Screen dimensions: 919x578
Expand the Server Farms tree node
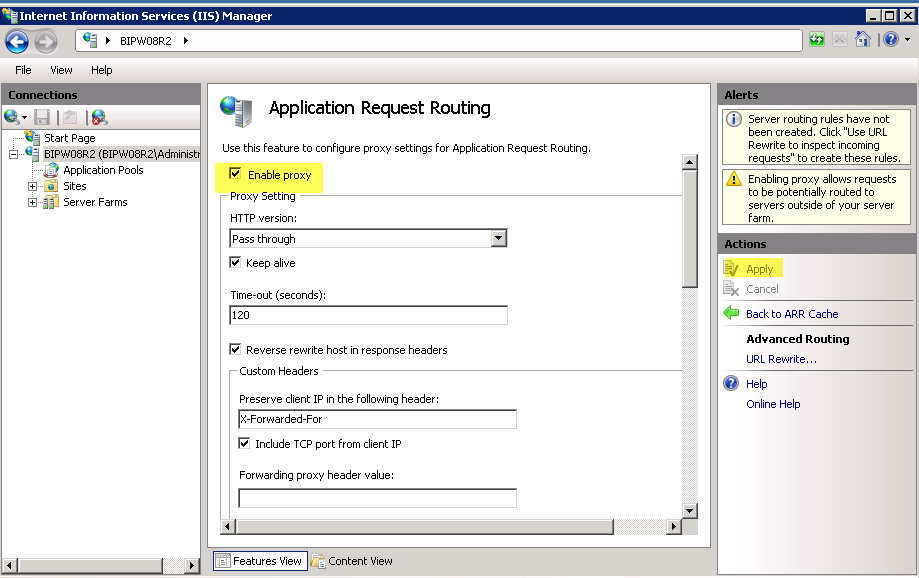pos(33,202)
